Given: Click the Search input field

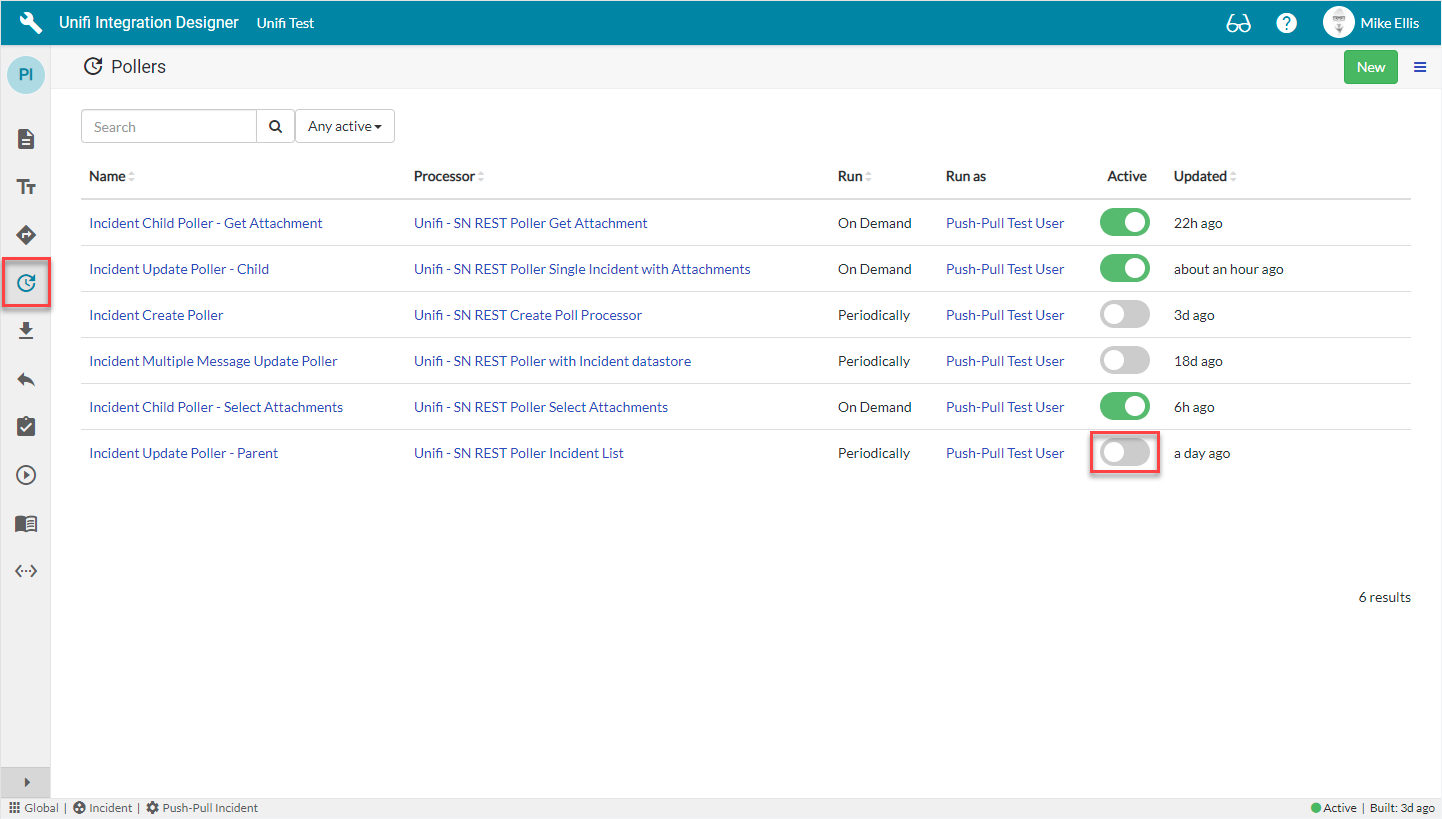Looking at the screenshot, I should [169, 127].
